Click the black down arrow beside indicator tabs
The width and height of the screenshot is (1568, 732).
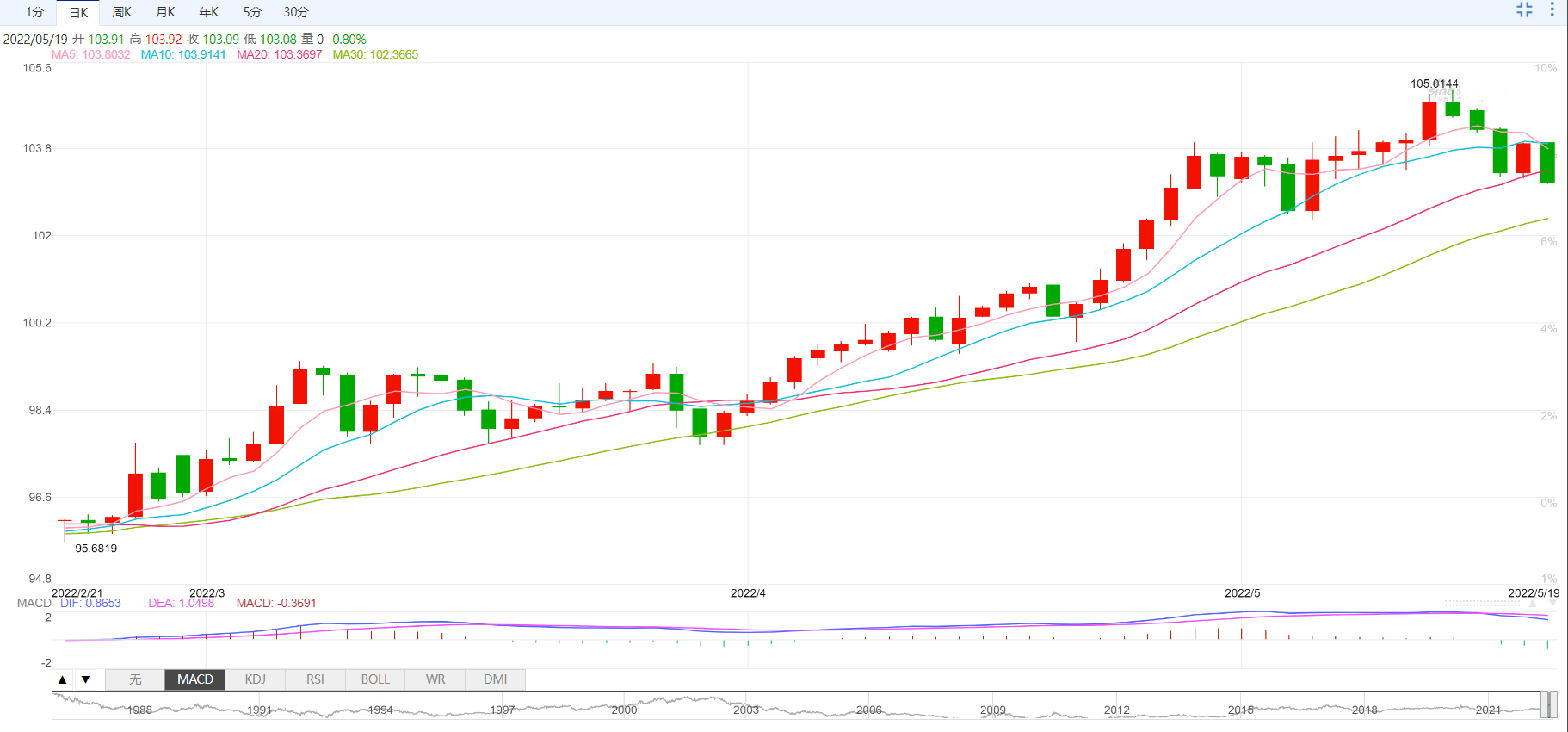point(85,679)
